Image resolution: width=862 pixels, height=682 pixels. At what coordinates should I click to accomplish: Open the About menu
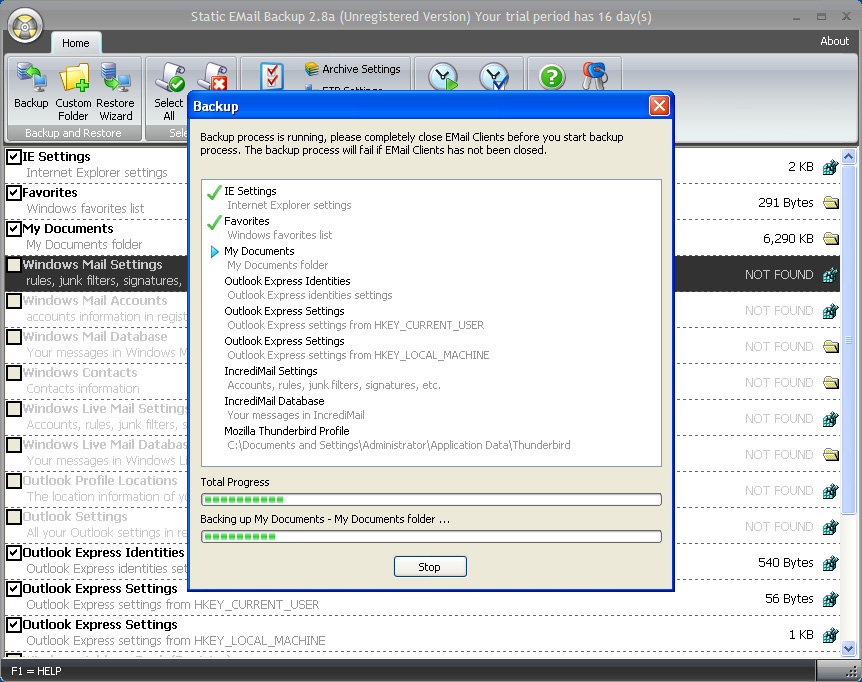point(834,41)
